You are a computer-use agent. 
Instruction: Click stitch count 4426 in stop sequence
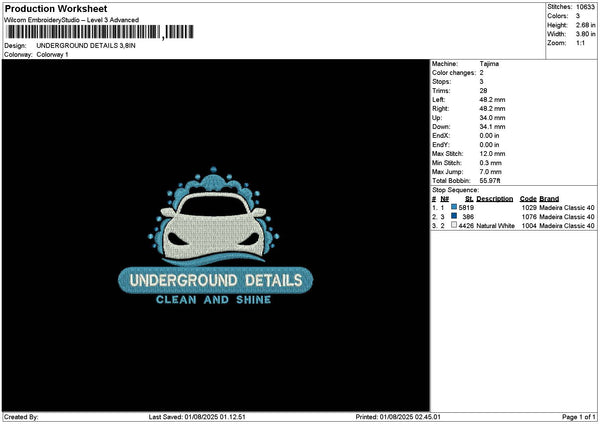coord(466,226)
